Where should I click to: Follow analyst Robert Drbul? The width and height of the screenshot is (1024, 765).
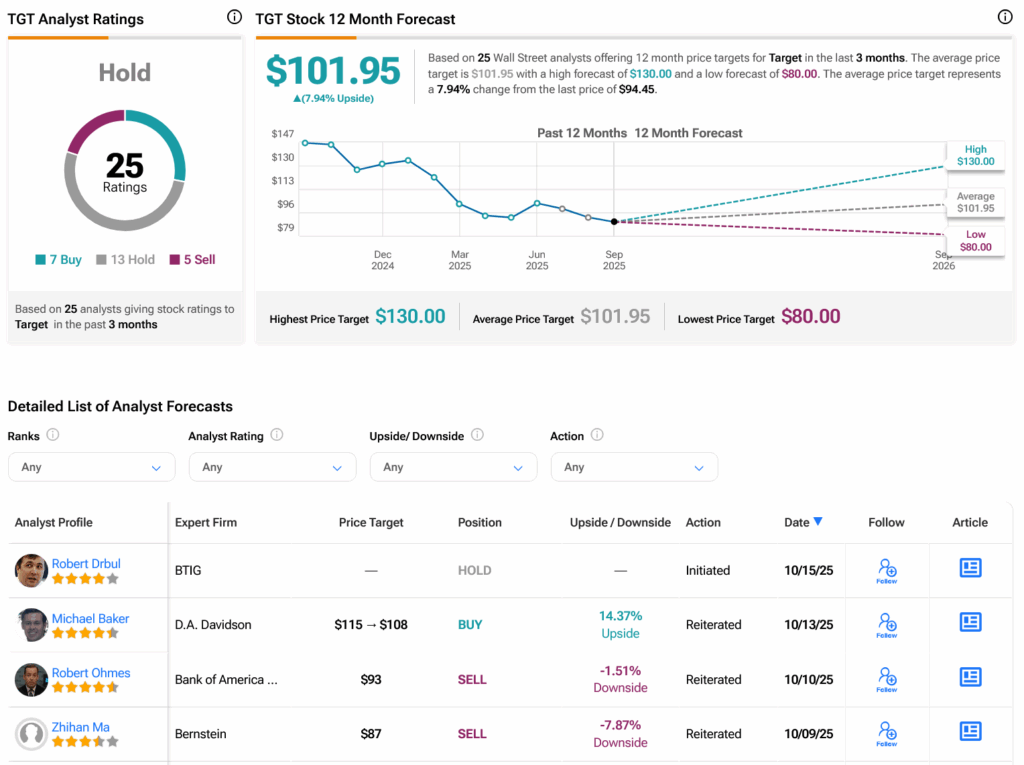click(x=887, y=570)
